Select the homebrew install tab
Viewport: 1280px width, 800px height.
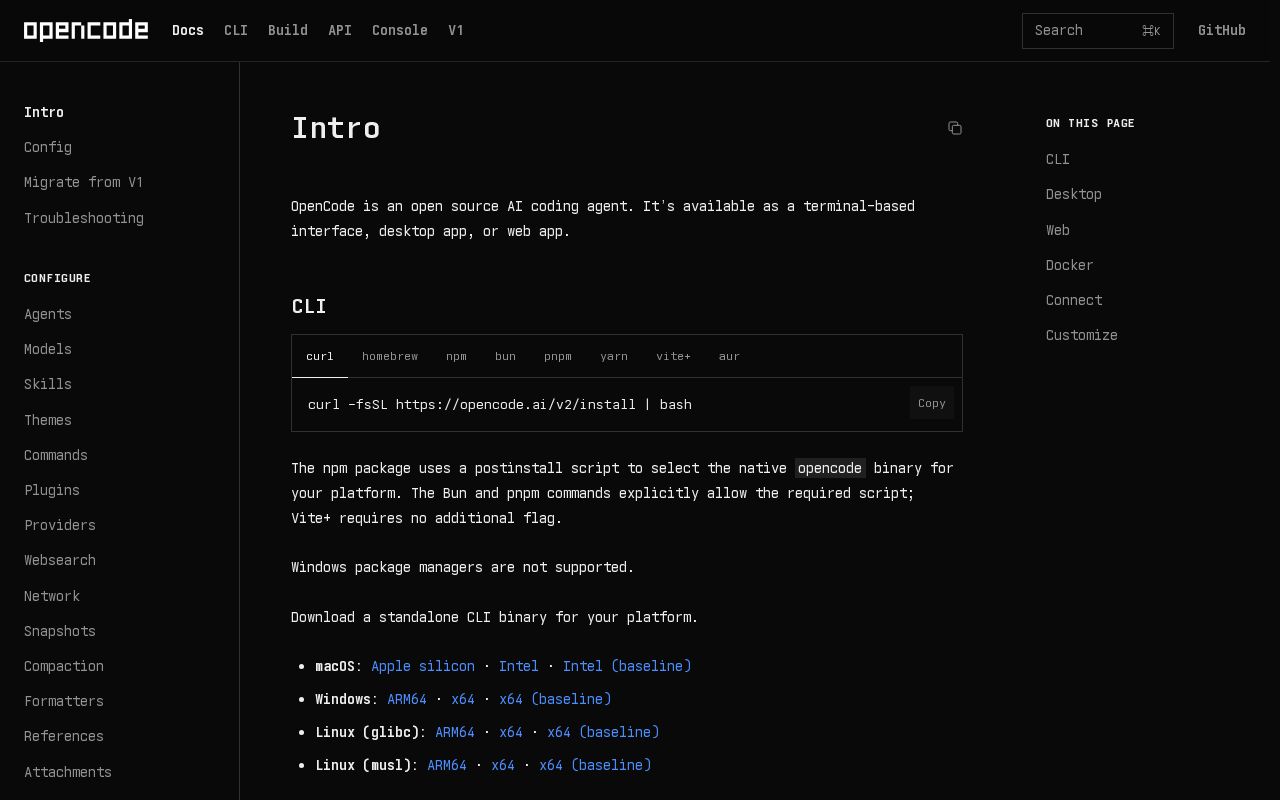pyautogui.click(x=390, y=356)
